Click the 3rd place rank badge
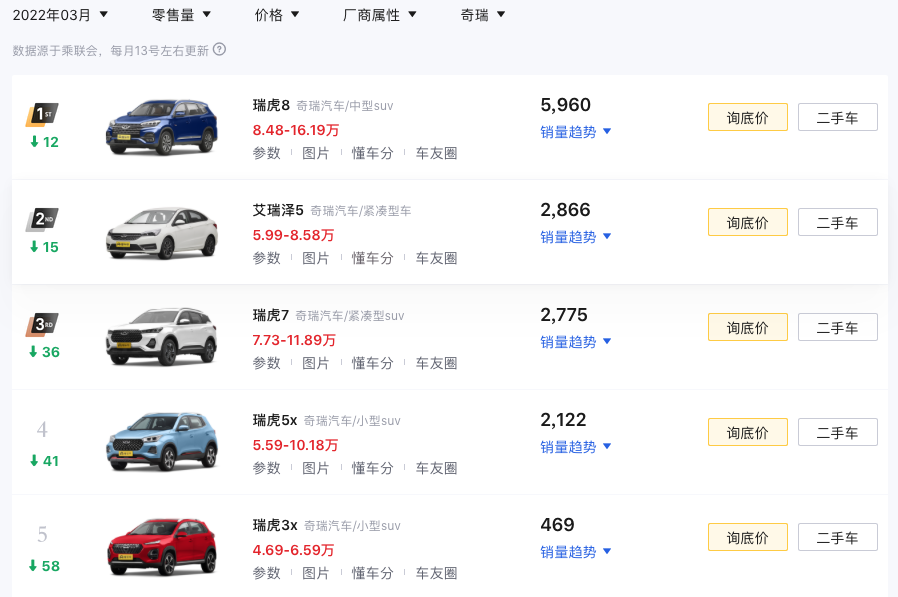898x597 pixels. click(x=42, y=325)
